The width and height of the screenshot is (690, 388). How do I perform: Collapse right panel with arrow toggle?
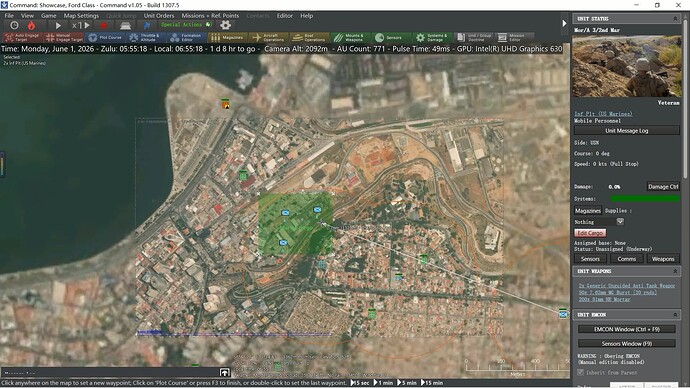tap(564, 23)
